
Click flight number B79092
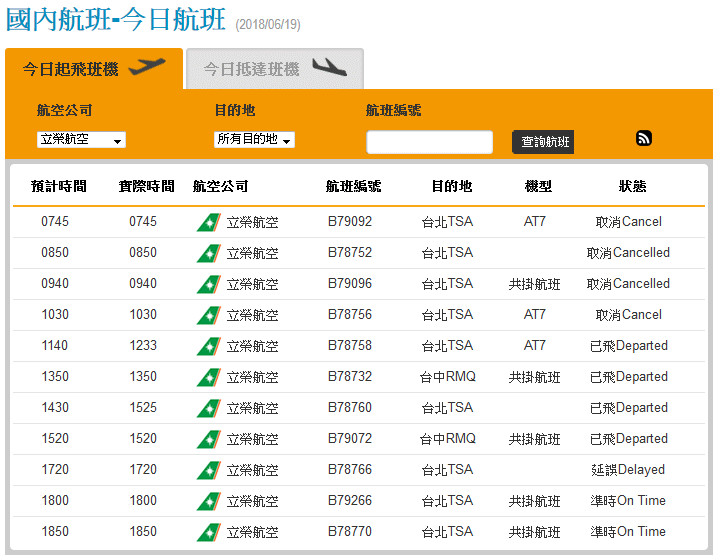(x=350, y=221)
